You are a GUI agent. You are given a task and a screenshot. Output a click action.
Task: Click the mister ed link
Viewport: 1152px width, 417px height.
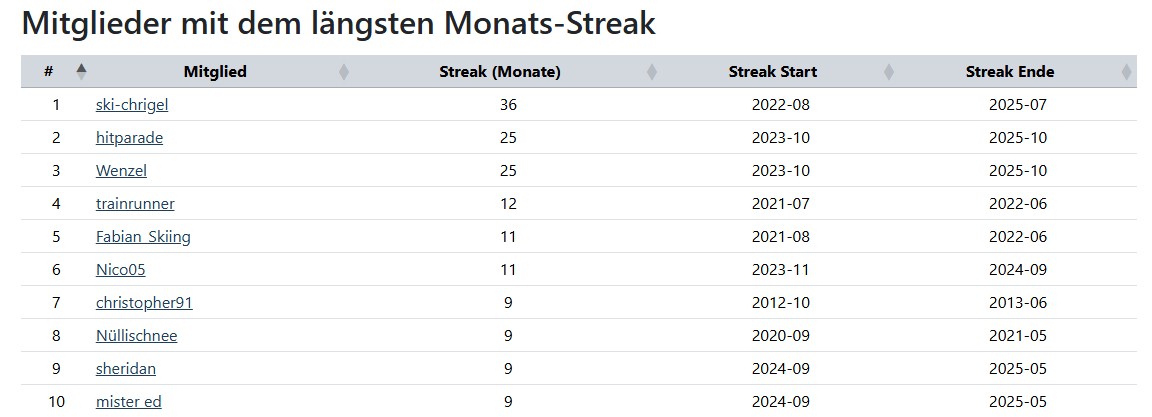(x=129, y=401)
